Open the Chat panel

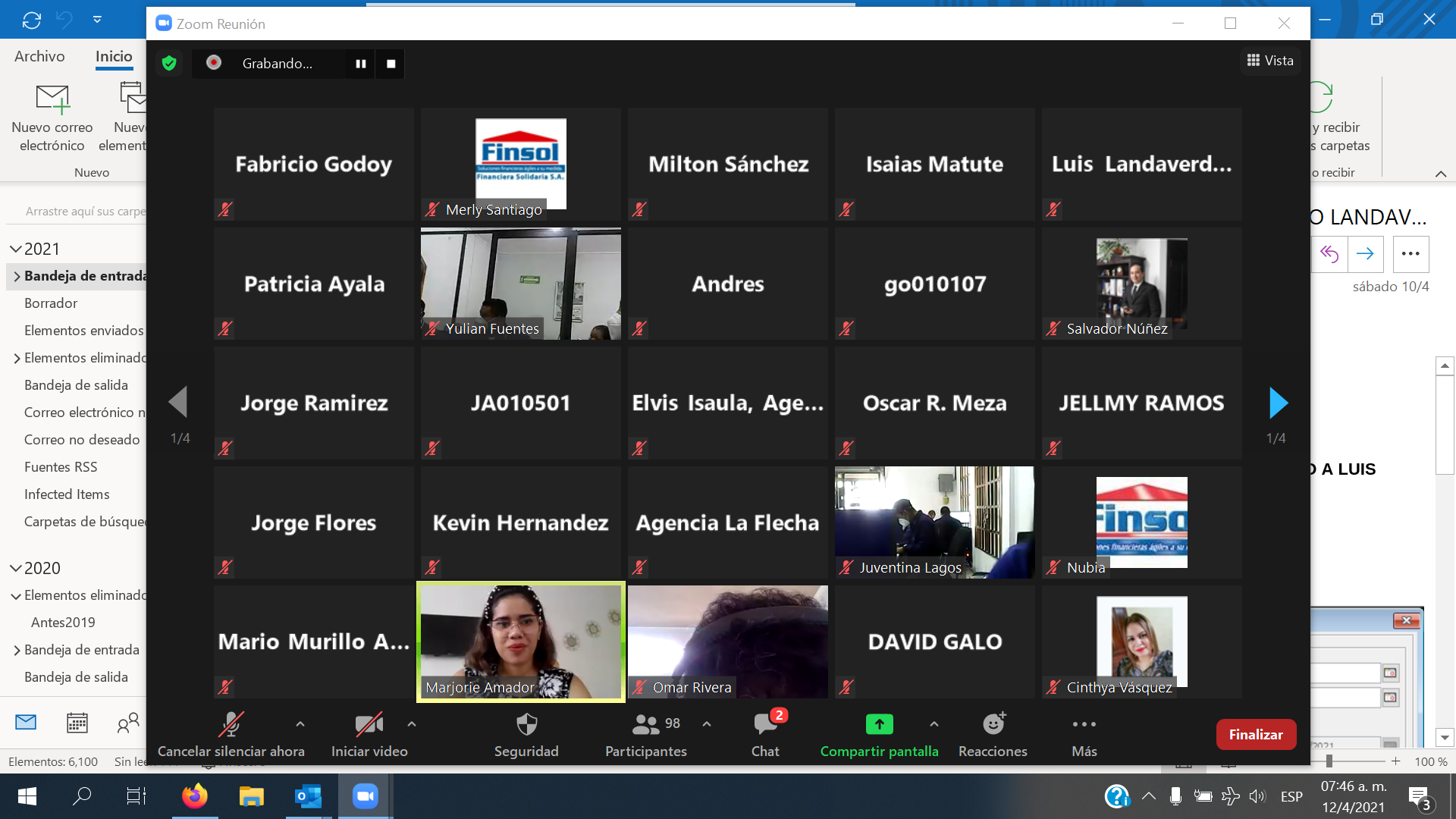[765, 725]
